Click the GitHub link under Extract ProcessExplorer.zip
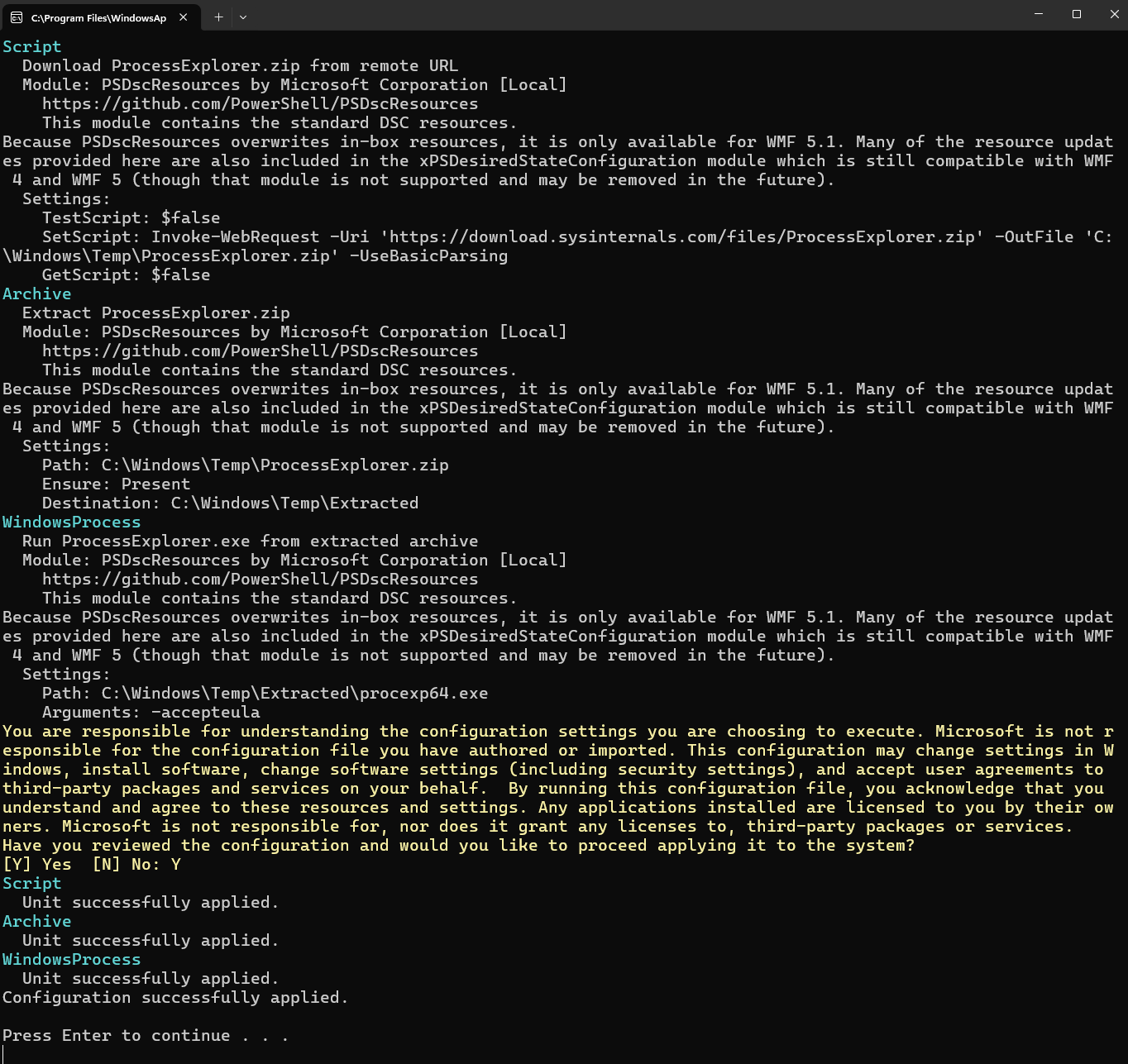This screenshot has width=1128, height=1064. click(x=260, y=351)
